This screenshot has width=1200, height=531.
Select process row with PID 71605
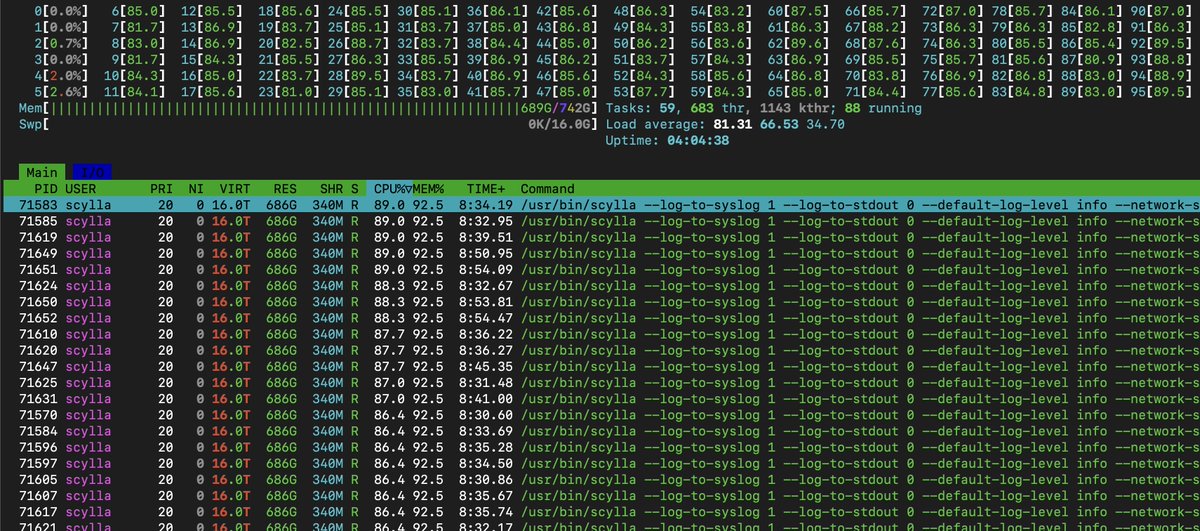(x=600, y=479)
